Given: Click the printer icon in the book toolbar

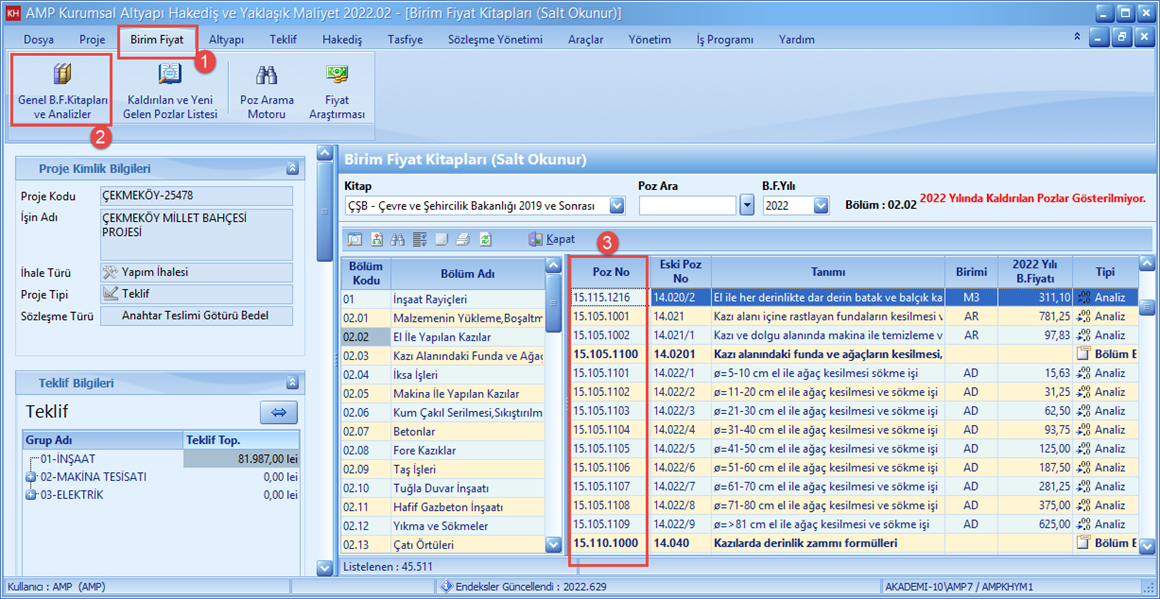Looking at the screenshot, I should (x=463, y=240).
